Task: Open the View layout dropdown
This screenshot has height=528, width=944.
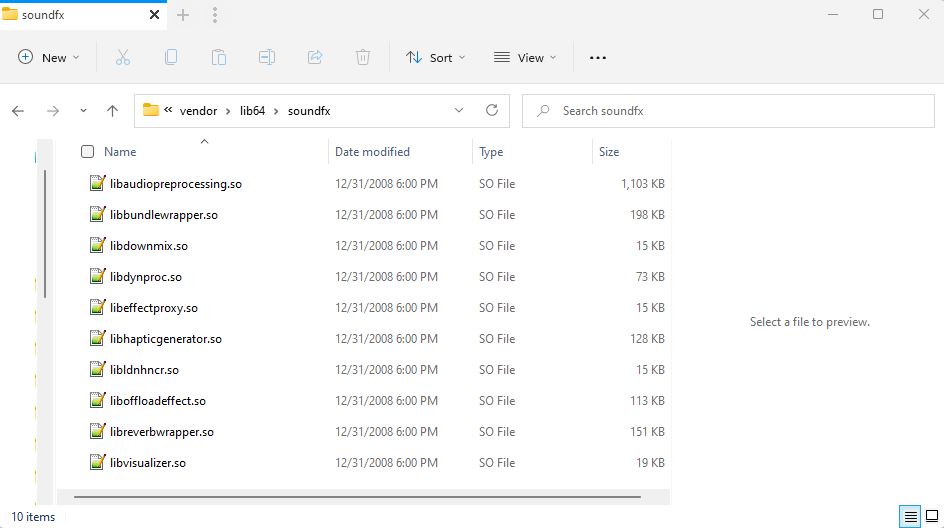Action: 525,57
